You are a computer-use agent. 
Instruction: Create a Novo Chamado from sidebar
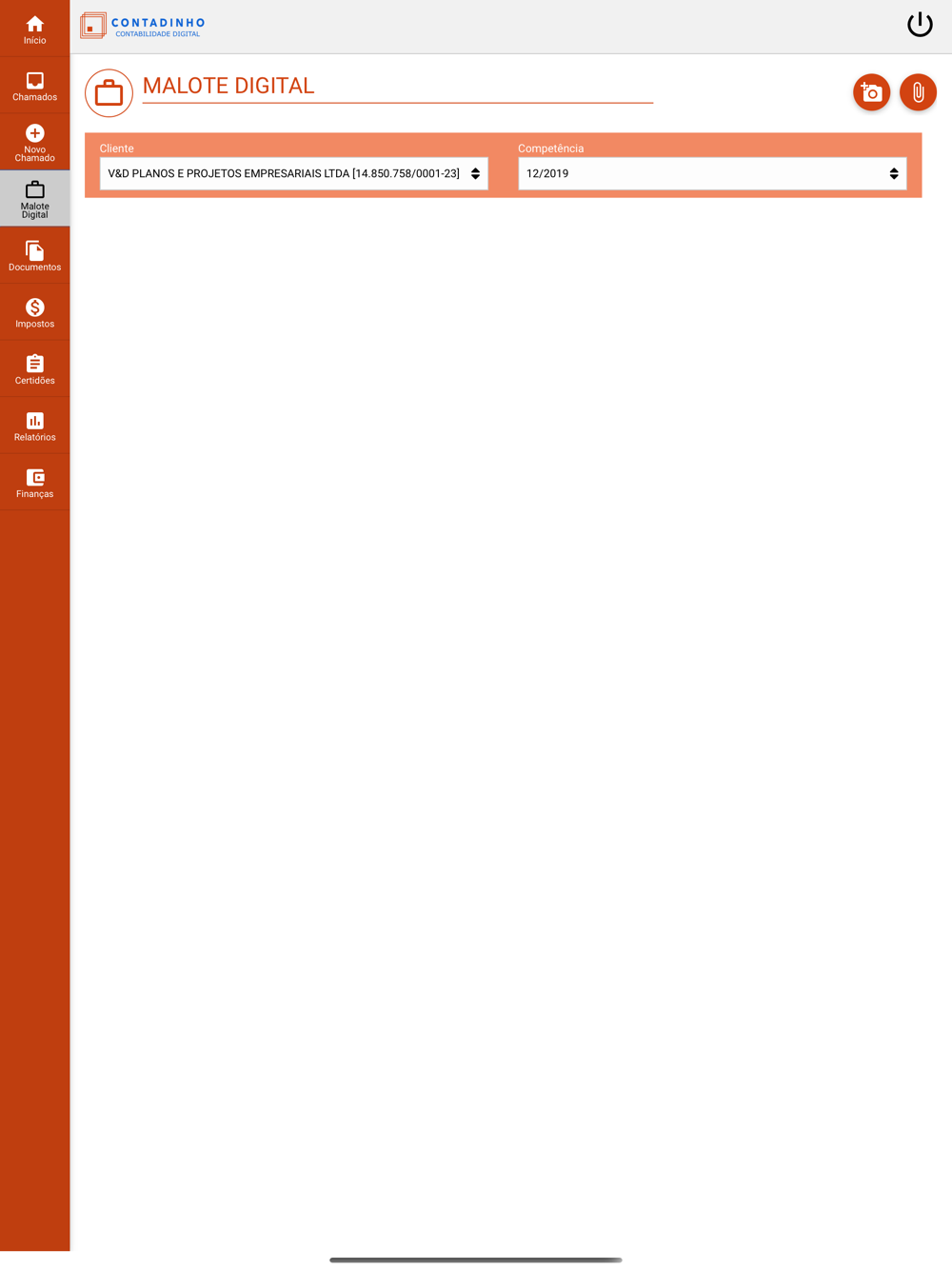[x=34, y=143]
